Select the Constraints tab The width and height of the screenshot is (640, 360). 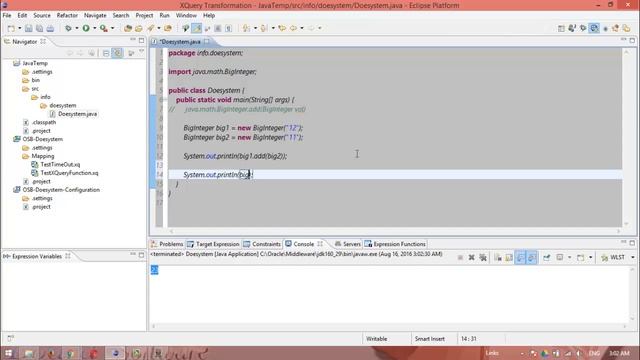262,244
